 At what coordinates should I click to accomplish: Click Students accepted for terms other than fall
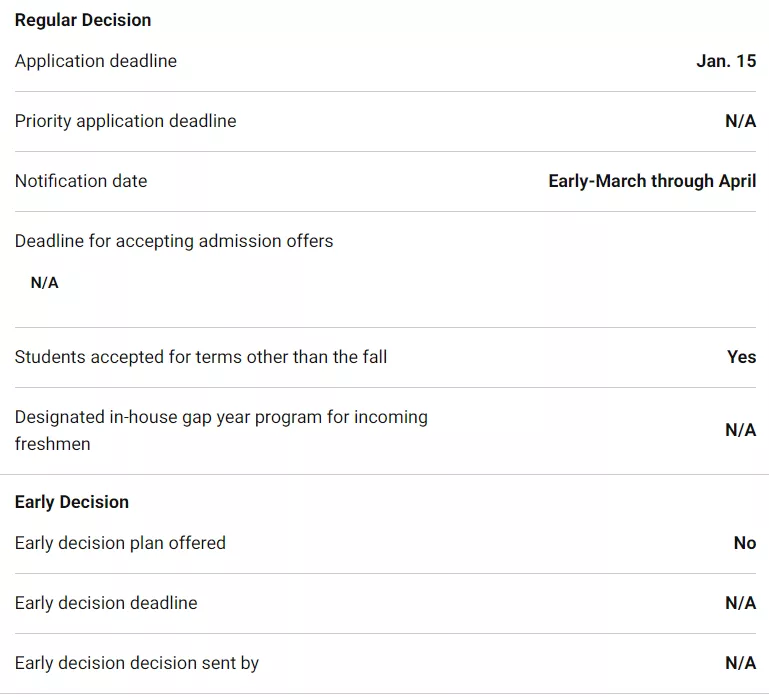(201, 357)
